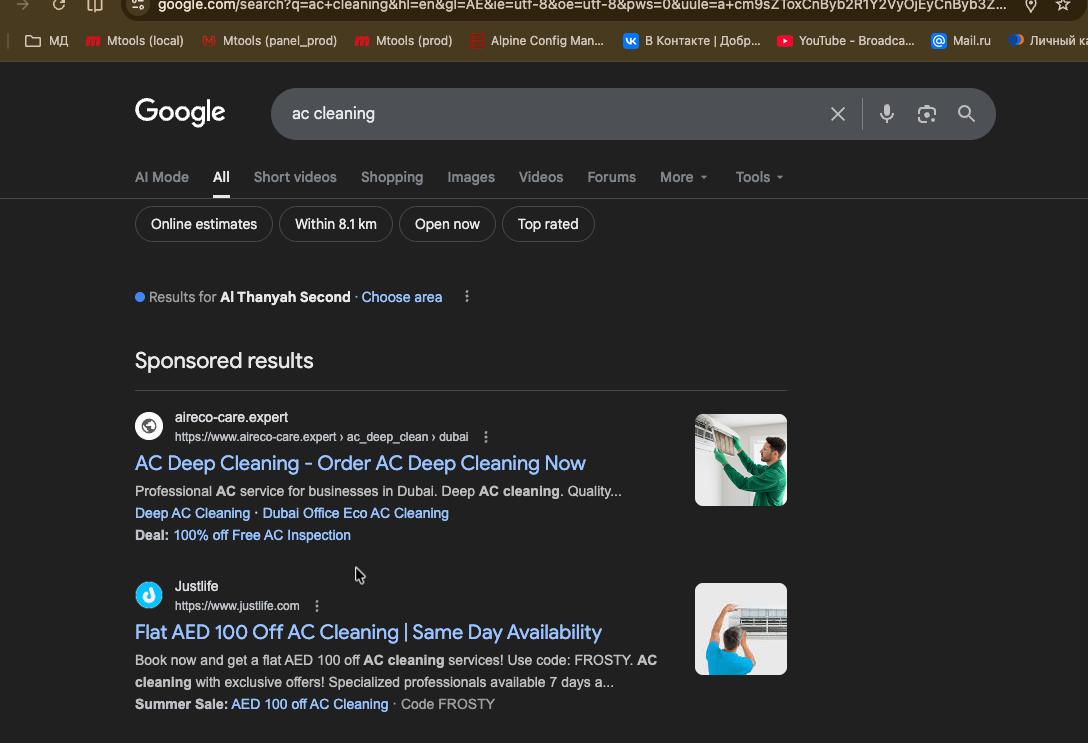
Task: Apply the Open now filter chip
Action: point(447,224)
